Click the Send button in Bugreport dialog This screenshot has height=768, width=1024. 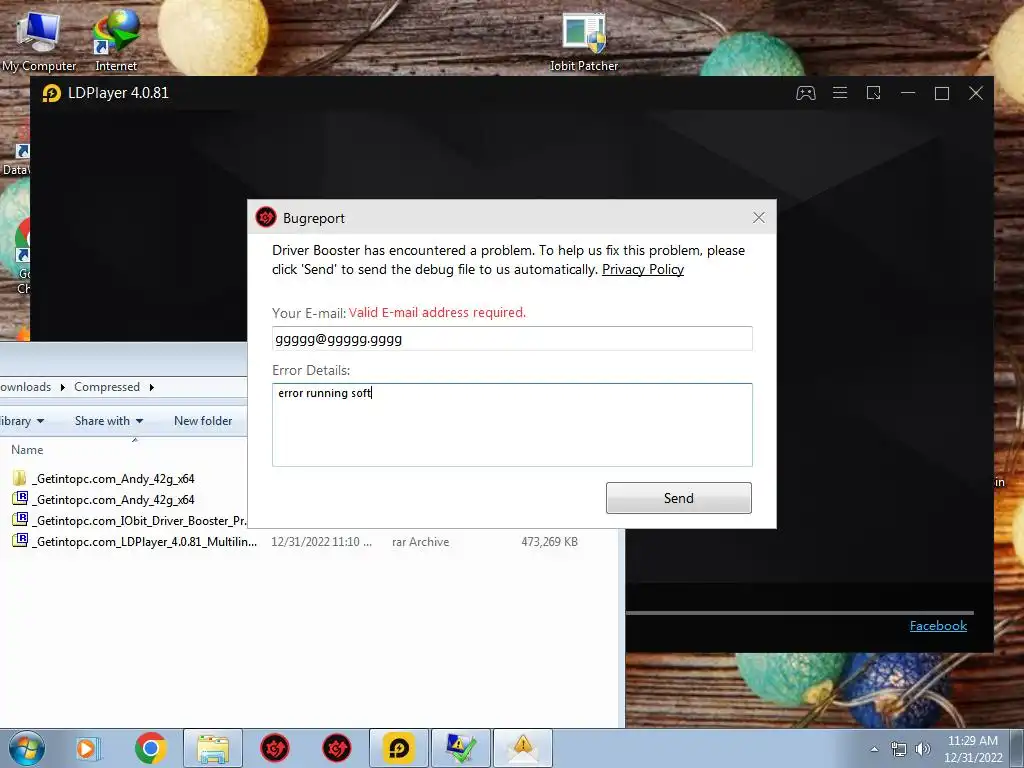point(679,498)
